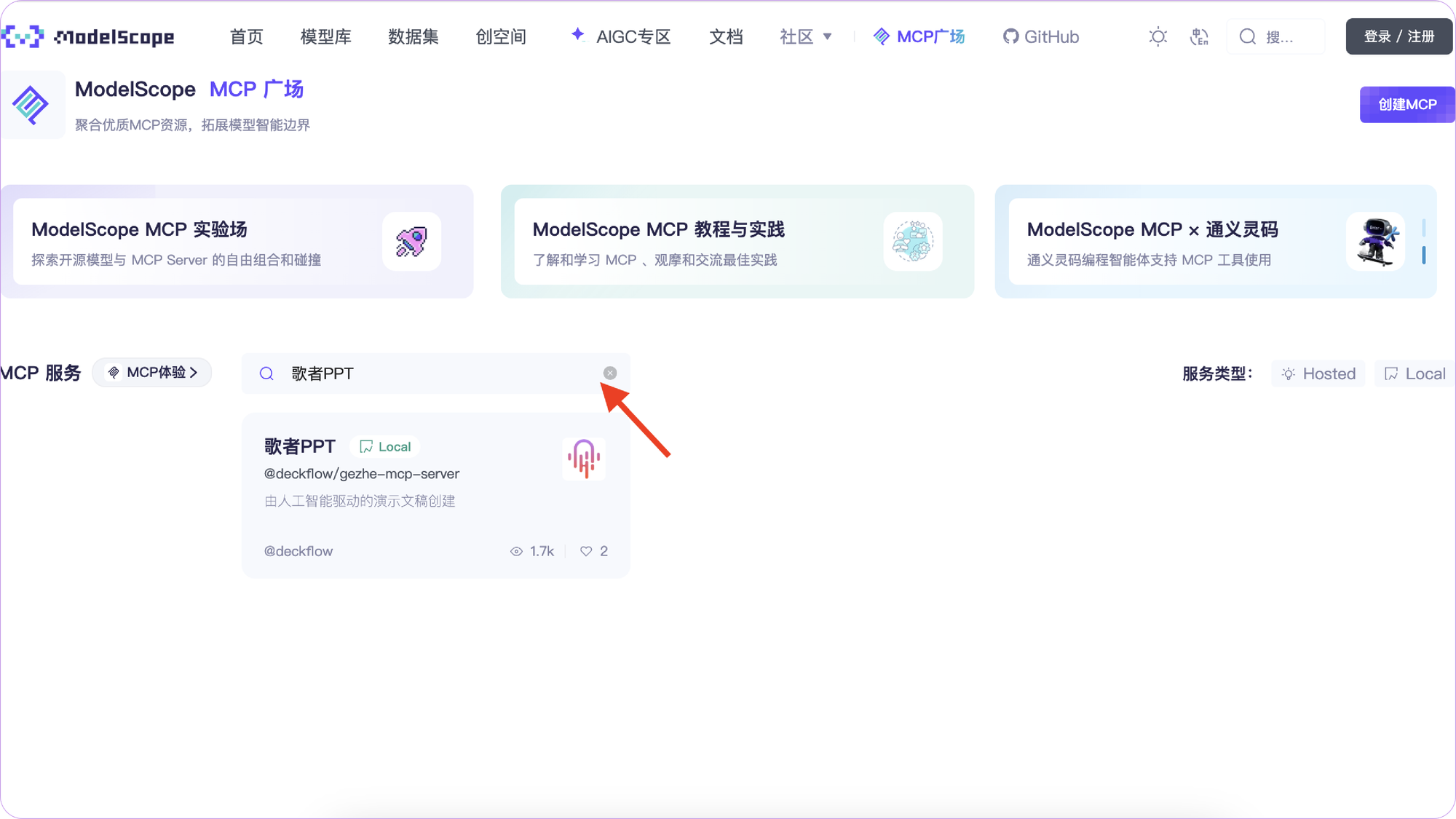The width and height of the screenshot is (1456, 819).
Task: Click the 歌者PPT pink waveform logo
Action: click(x=583, y=459)
